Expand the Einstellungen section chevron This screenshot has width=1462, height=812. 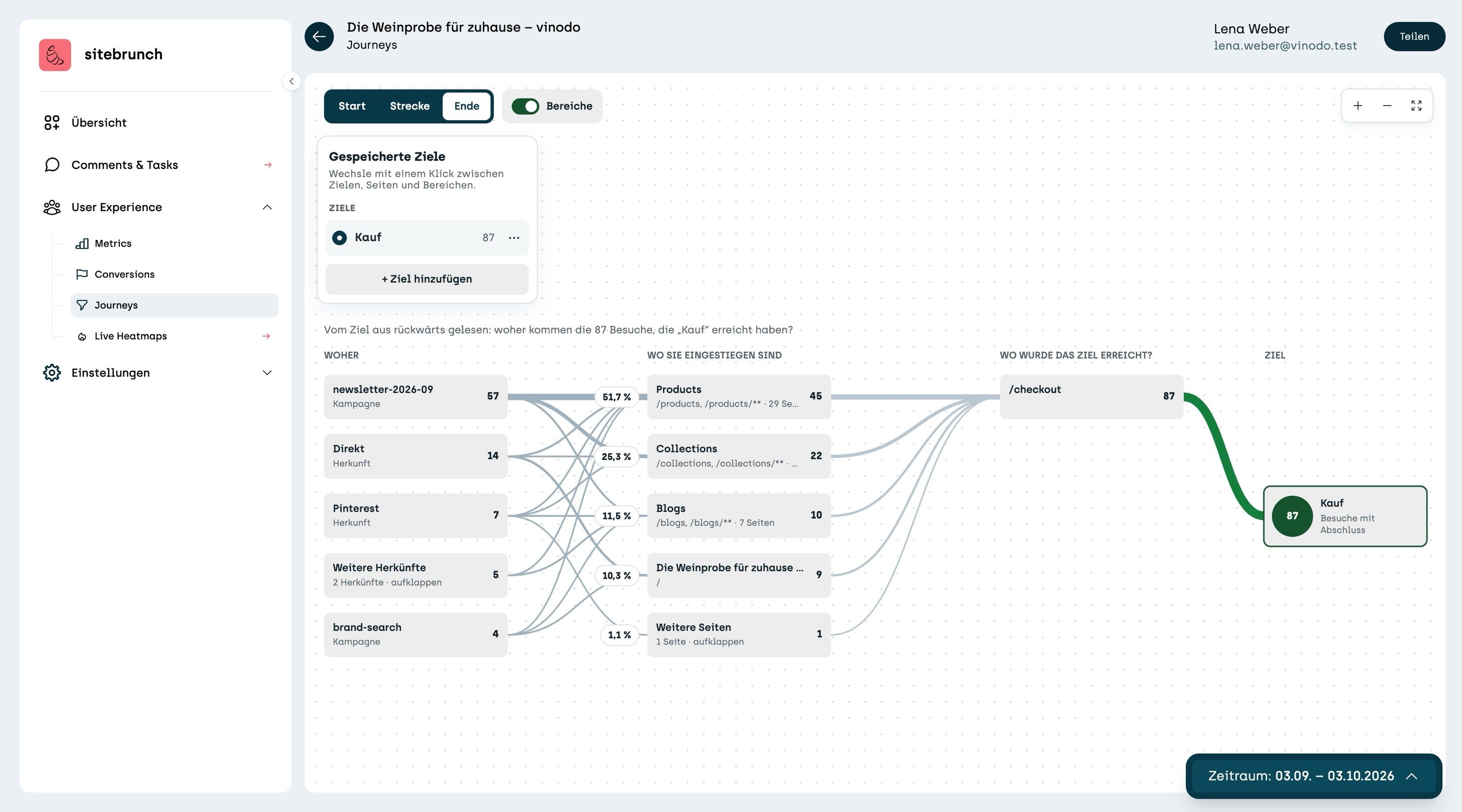coord(268,373)
